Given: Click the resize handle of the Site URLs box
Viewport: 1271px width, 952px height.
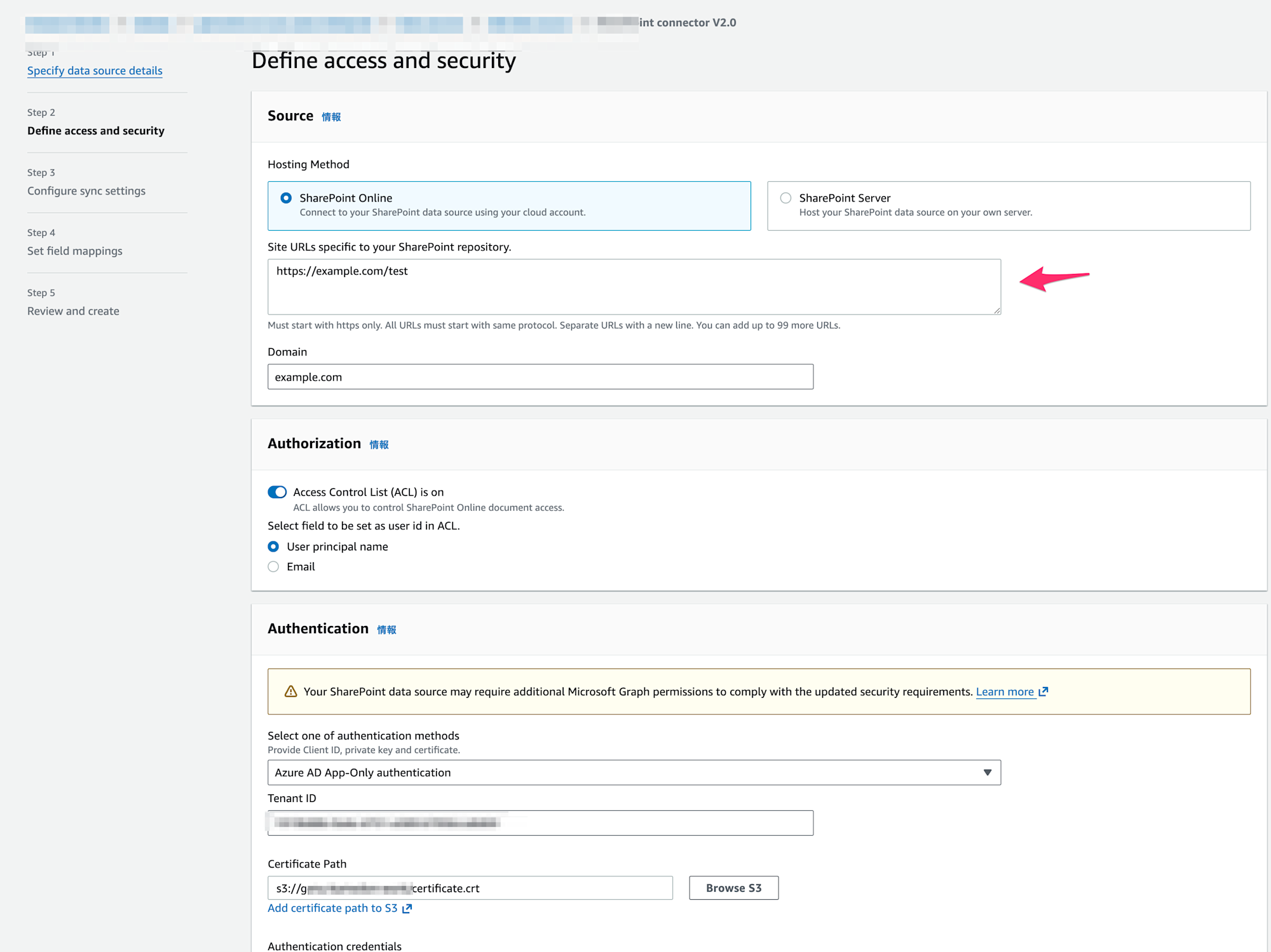Looking at the screenshot, I should [996, 310].
